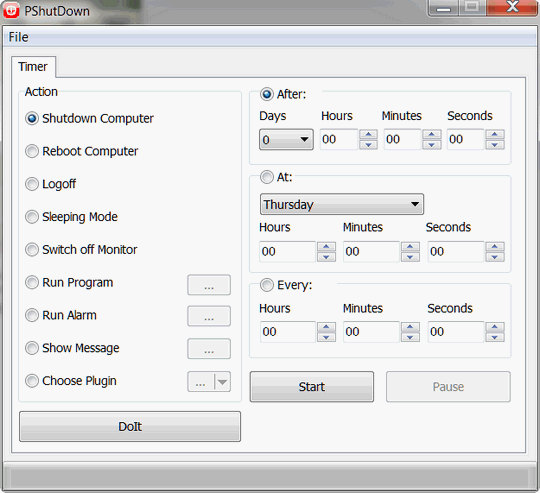This screenshot has width=540, height=493.
Task: Decrease After Minutes with down arrow
Action: (432, 145)
